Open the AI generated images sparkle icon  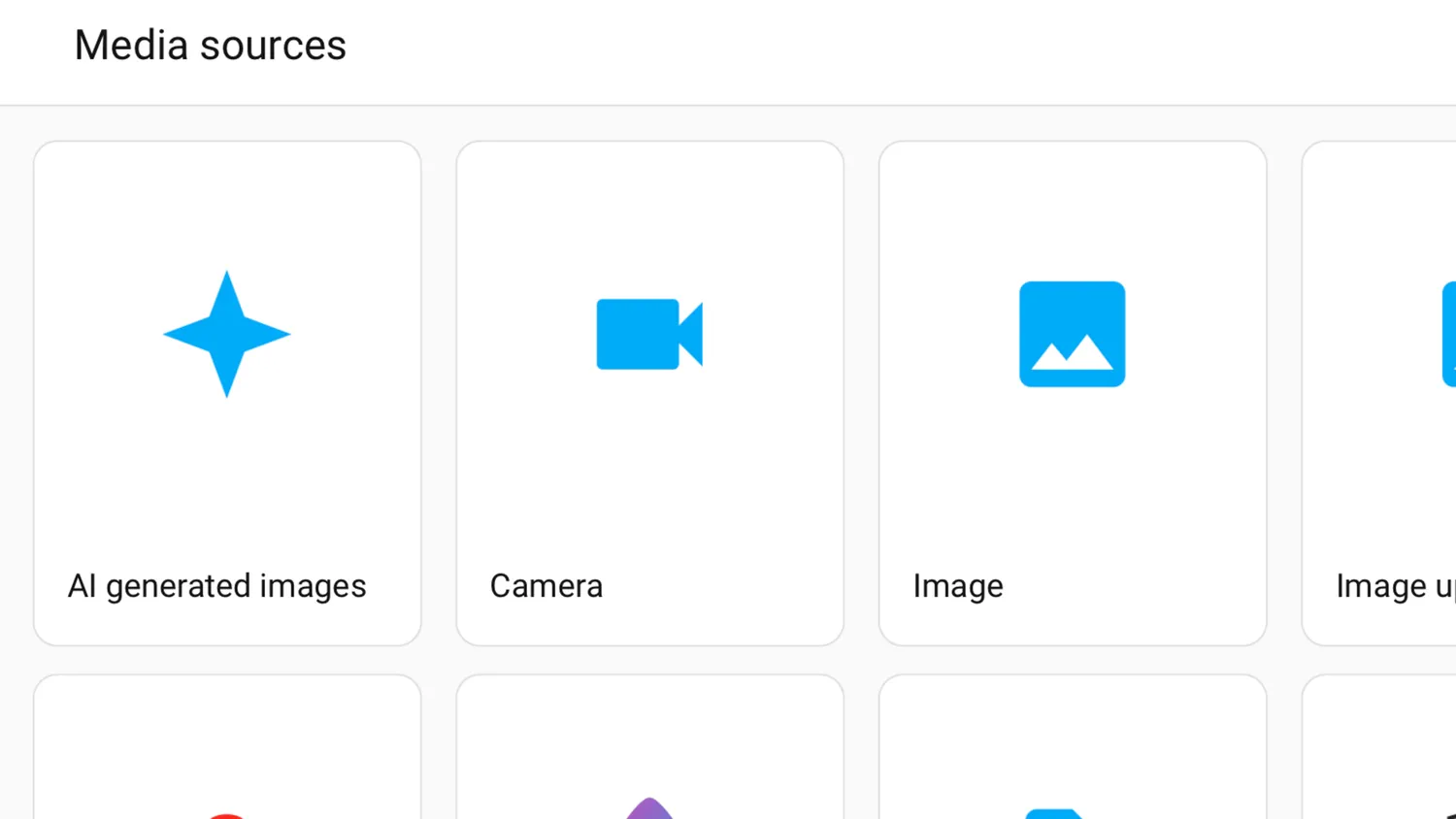(x=226, y=334)
